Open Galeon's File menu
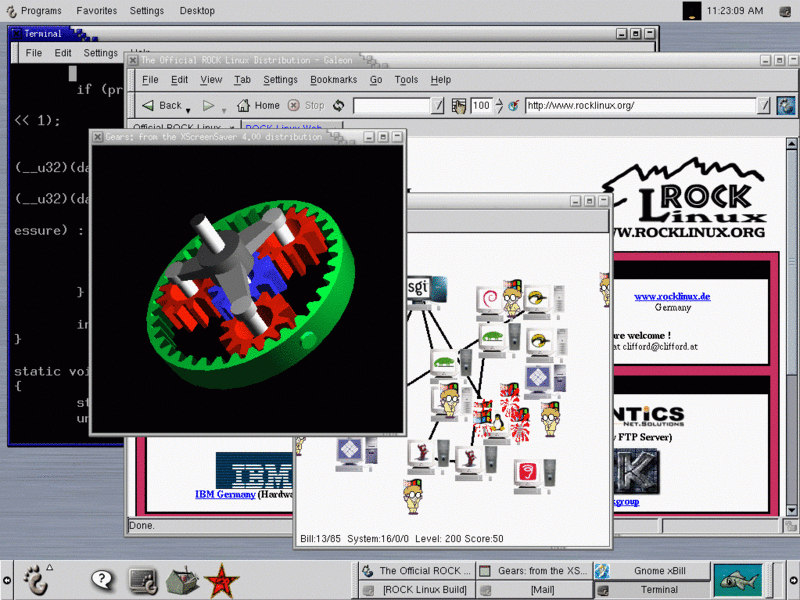 point(150,80)
